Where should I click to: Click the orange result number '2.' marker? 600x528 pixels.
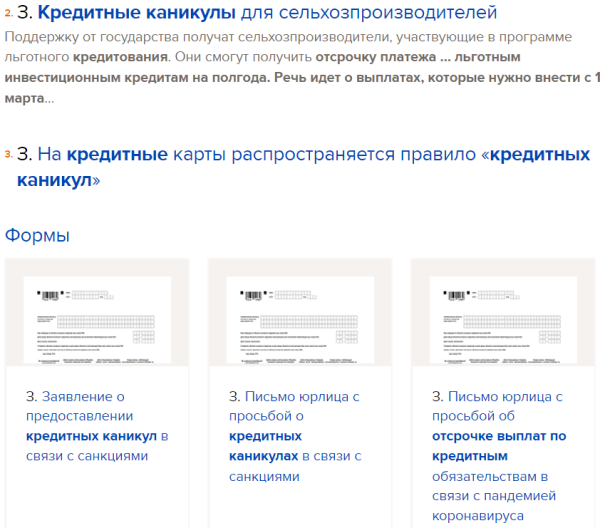pyautogui.click(x=7, y=14)
